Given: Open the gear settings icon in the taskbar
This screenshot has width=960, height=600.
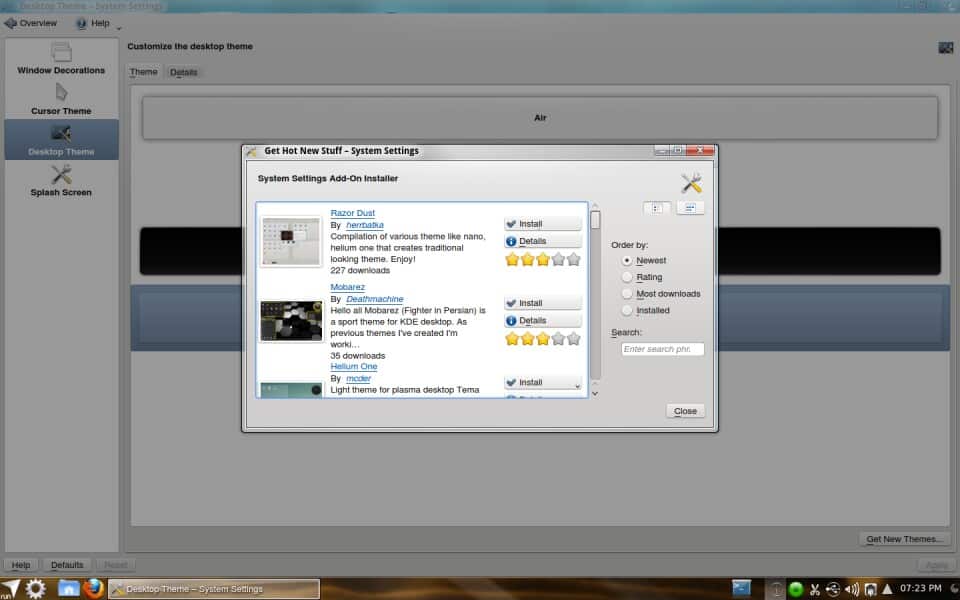Looking at the screenshot, I should [36, 589].
